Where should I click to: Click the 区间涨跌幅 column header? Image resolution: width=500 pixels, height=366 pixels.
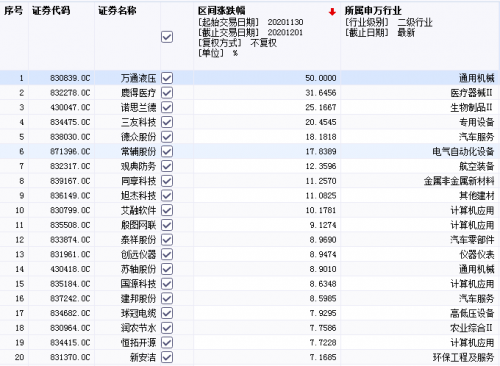(x=221, y=11)
